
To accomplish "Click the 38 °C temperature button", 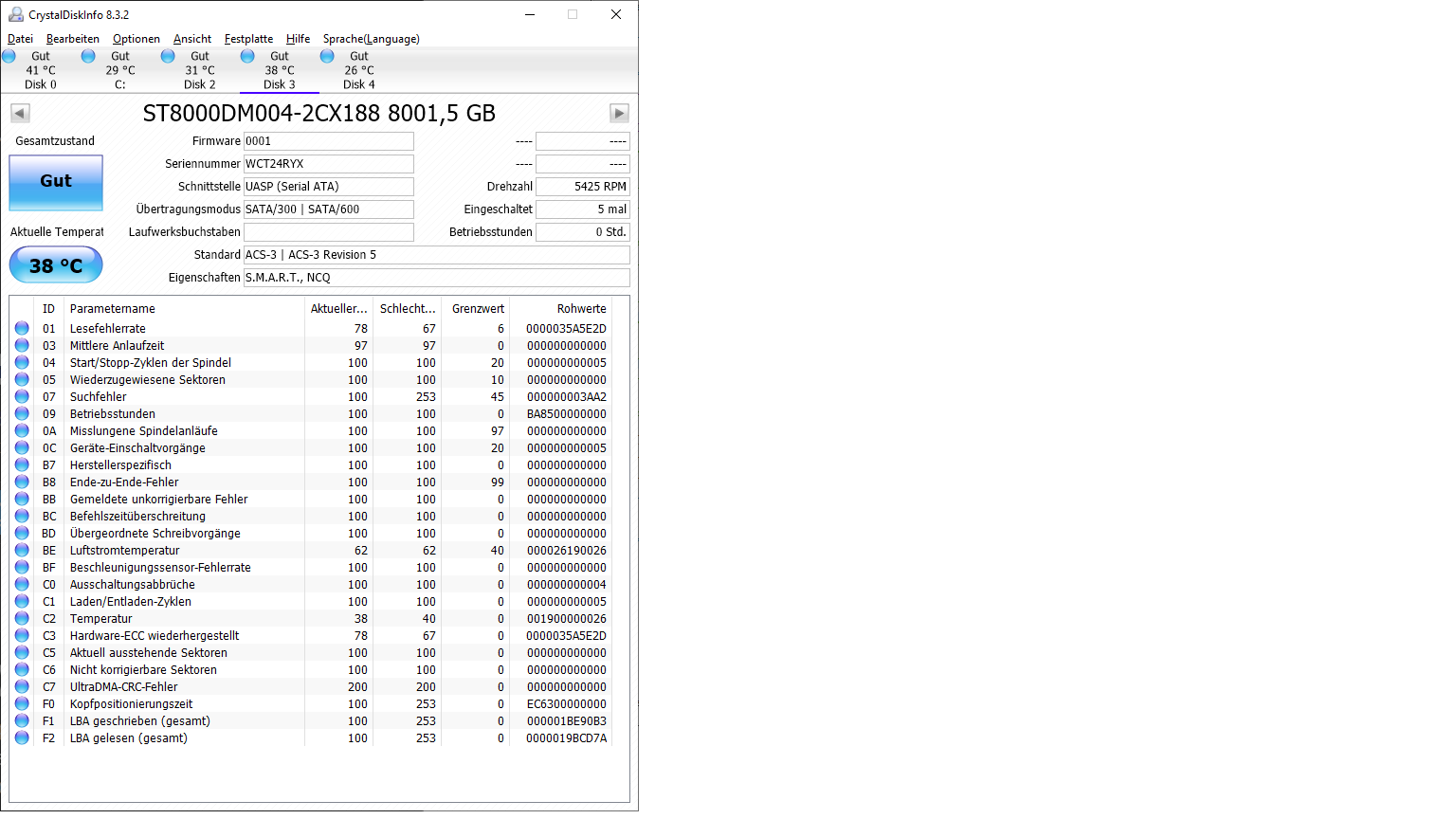I will pyautogui.click(x=56, y=265).
